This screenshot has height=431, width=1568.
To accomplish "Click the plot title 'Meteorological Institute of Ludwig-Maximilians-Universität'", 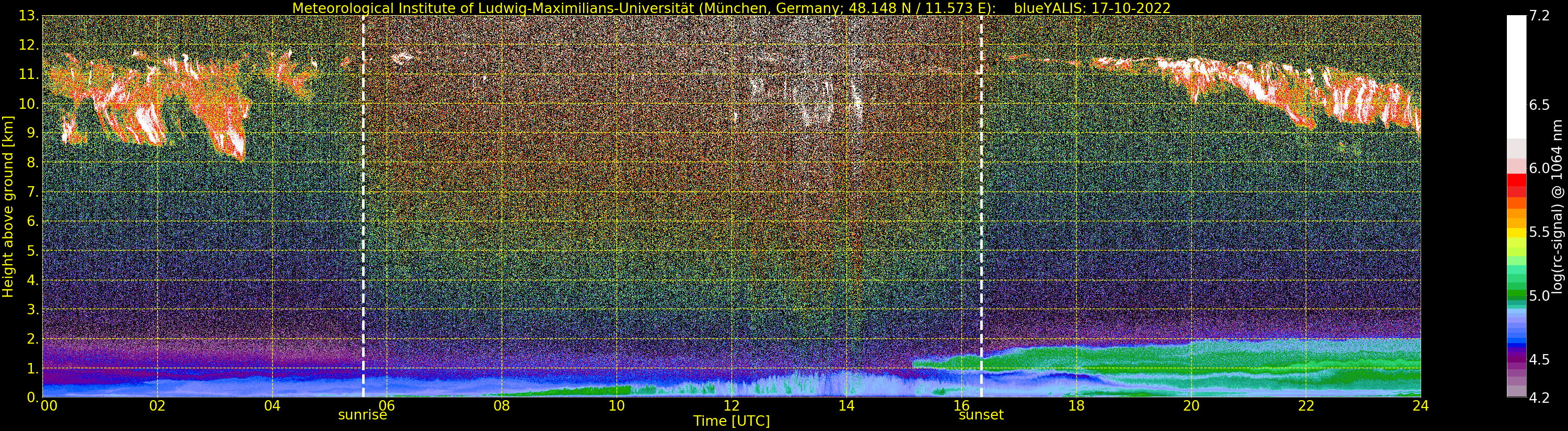I will [x=494, y=8].
